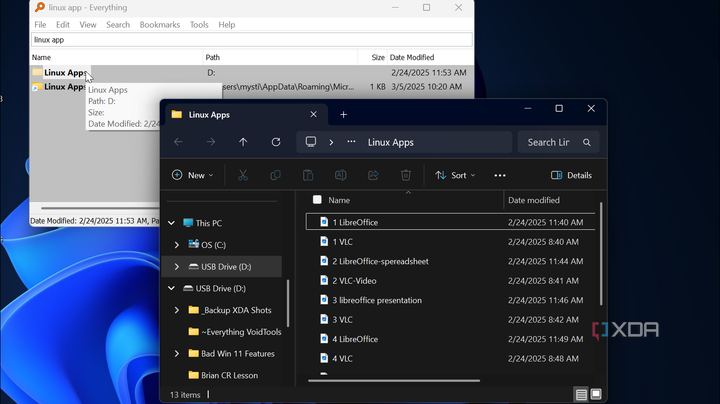Click the Share icon in Explorer toolbar
The height and width of the screenshot is (404, 720).
click(373, 175)
